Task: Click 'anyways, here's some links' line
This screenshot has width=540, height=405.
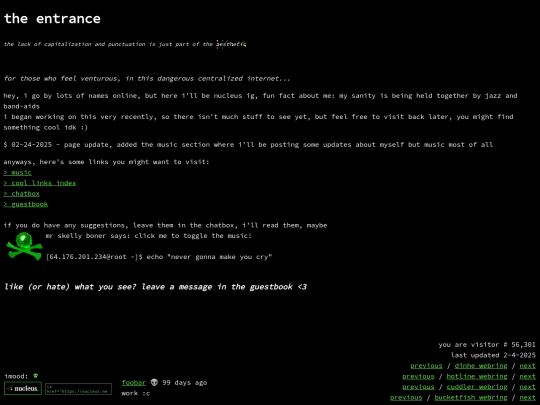Action: pos(106,162)
